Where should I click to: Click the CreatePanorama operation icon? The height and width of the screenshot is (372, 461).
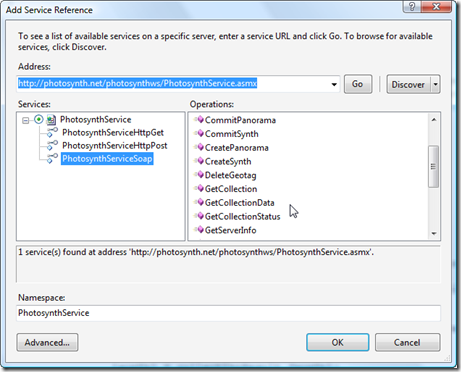coord(200,147)
